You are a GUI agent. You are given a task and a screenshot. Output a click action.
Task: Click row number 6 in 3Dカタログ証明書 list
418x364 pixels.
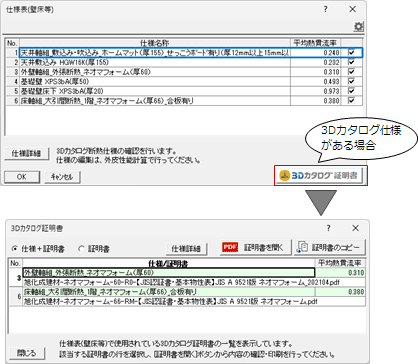pyautogui.click(x=16, y=297)
